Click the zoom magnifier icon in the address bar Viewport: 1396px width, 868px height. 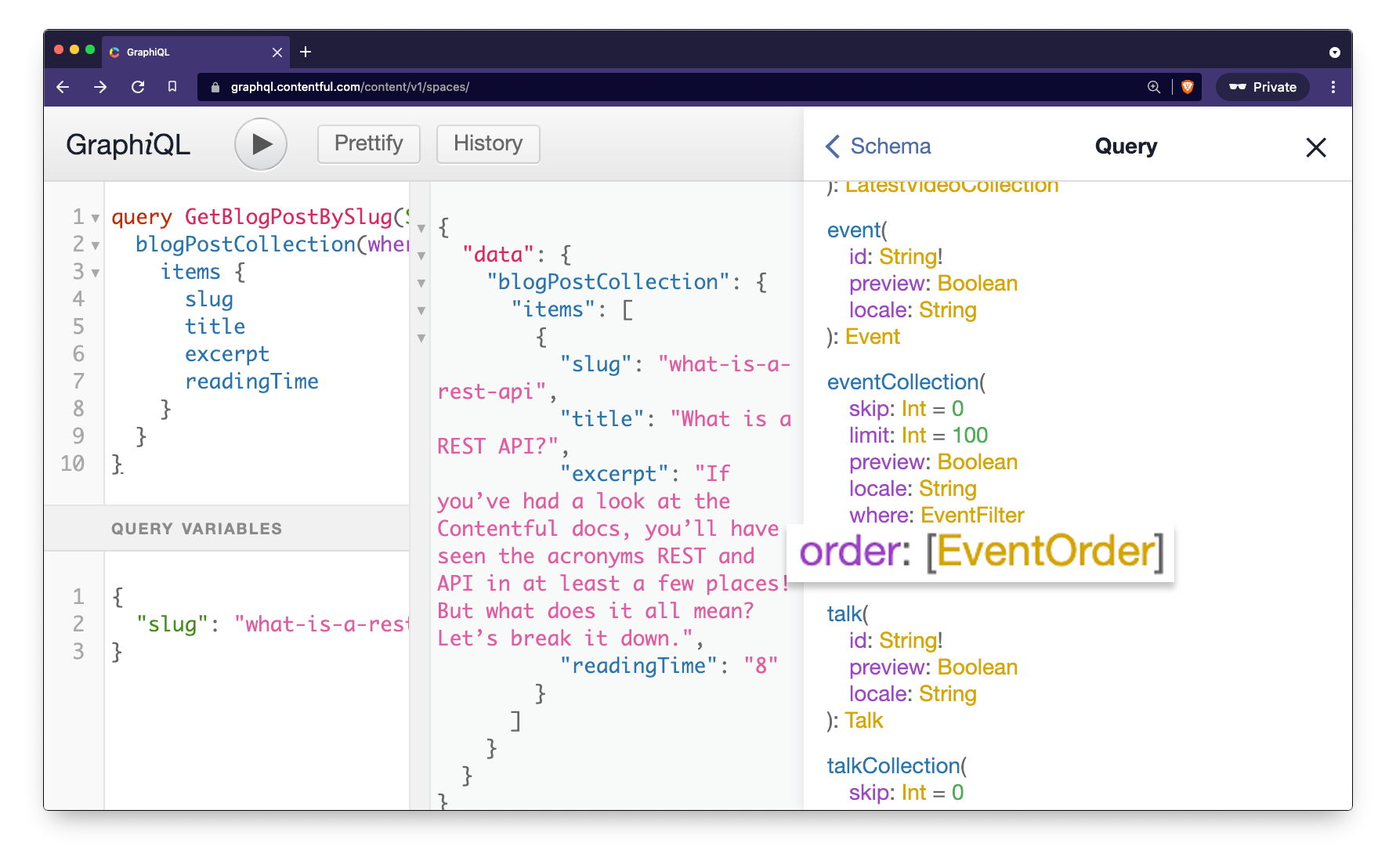pyautogui.click(x=1153, y=87)
